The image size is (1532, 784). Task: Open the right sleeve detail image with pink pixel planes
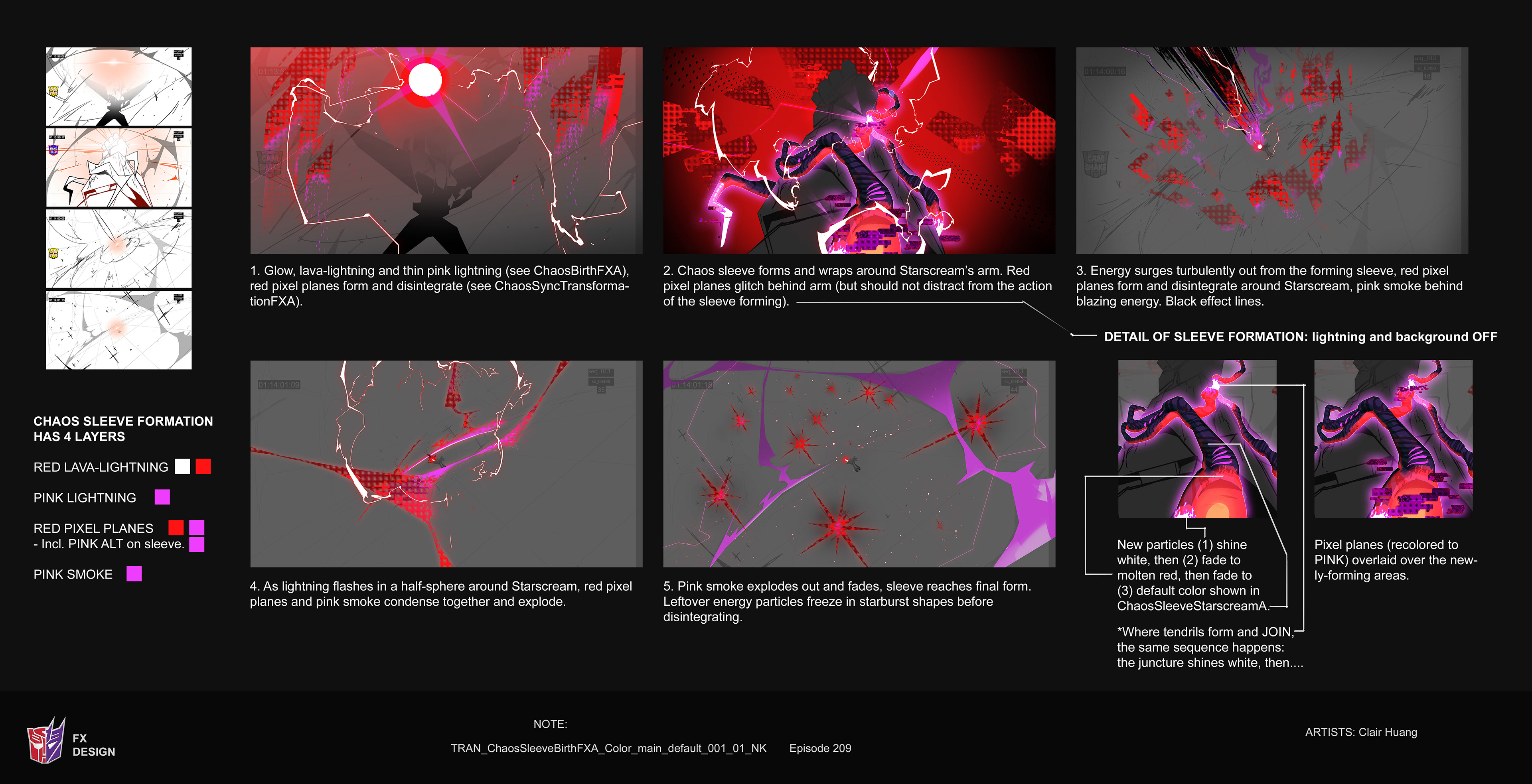1394,439
